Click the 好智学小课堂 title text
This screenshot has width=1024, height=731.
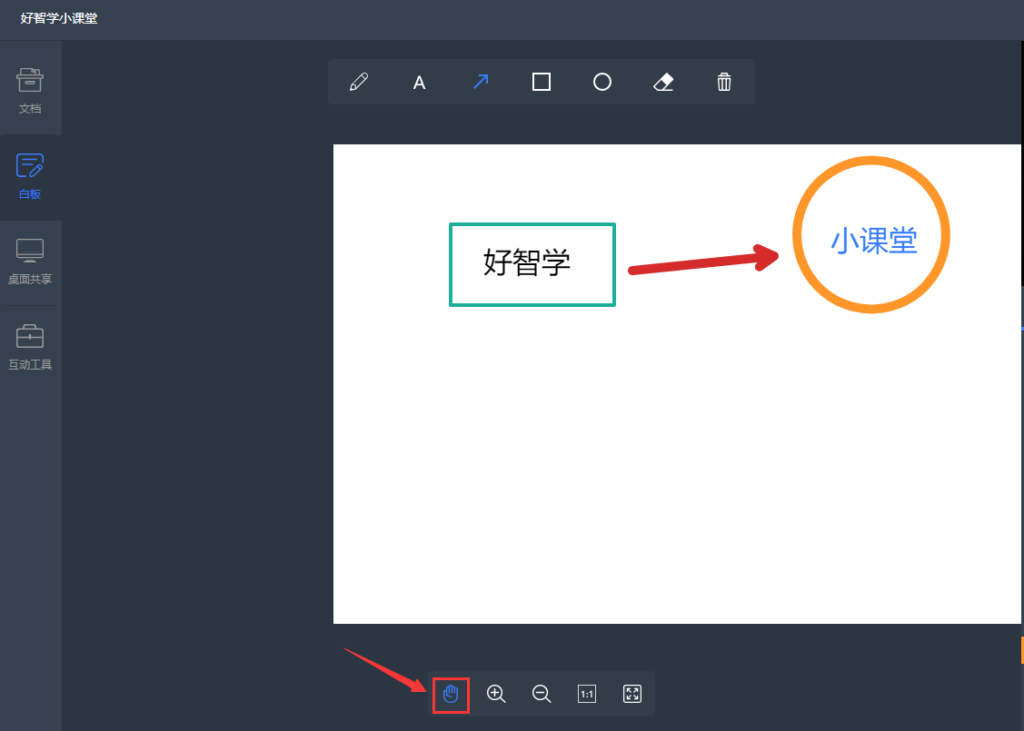point(59,18)
